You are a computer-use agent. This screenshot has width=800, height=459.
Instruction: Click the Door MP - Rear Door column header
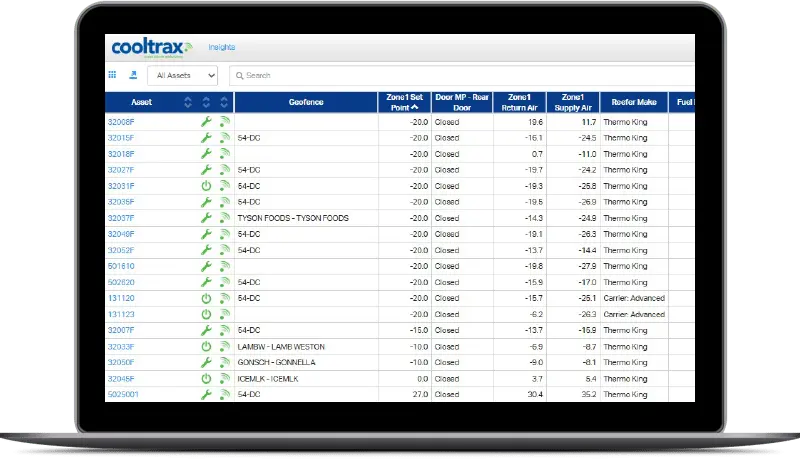coord(462,102)
